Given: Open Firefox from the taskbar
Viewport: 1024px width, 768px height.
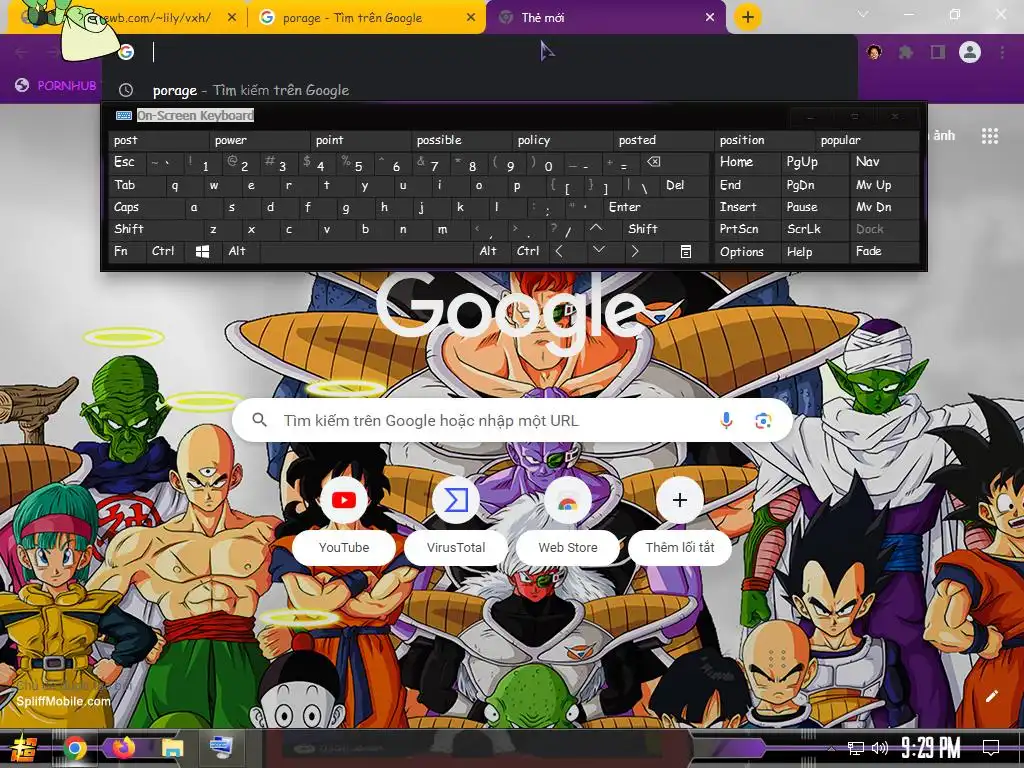Looking at the screenshot, I should 124,748.
